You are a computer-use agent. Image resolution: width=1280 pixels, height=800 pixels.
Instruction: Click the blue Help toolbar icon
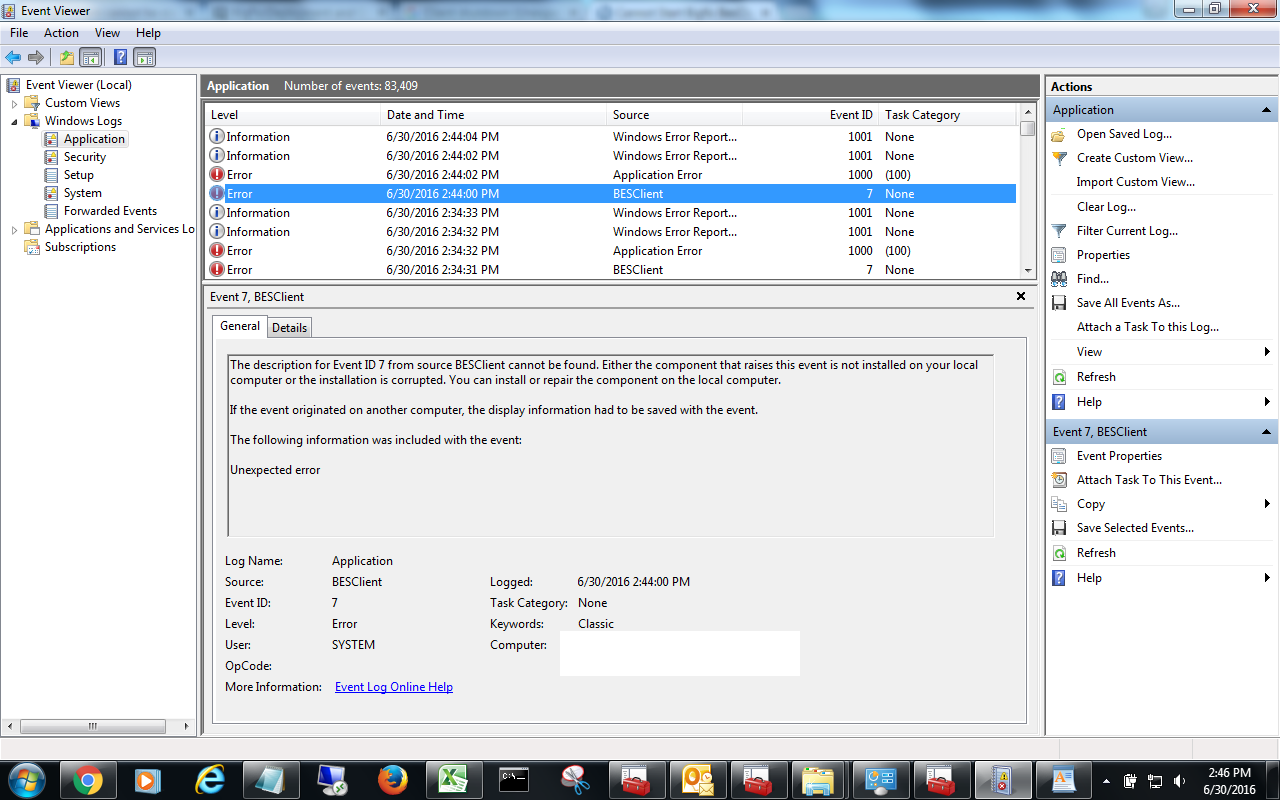(120, 57)
